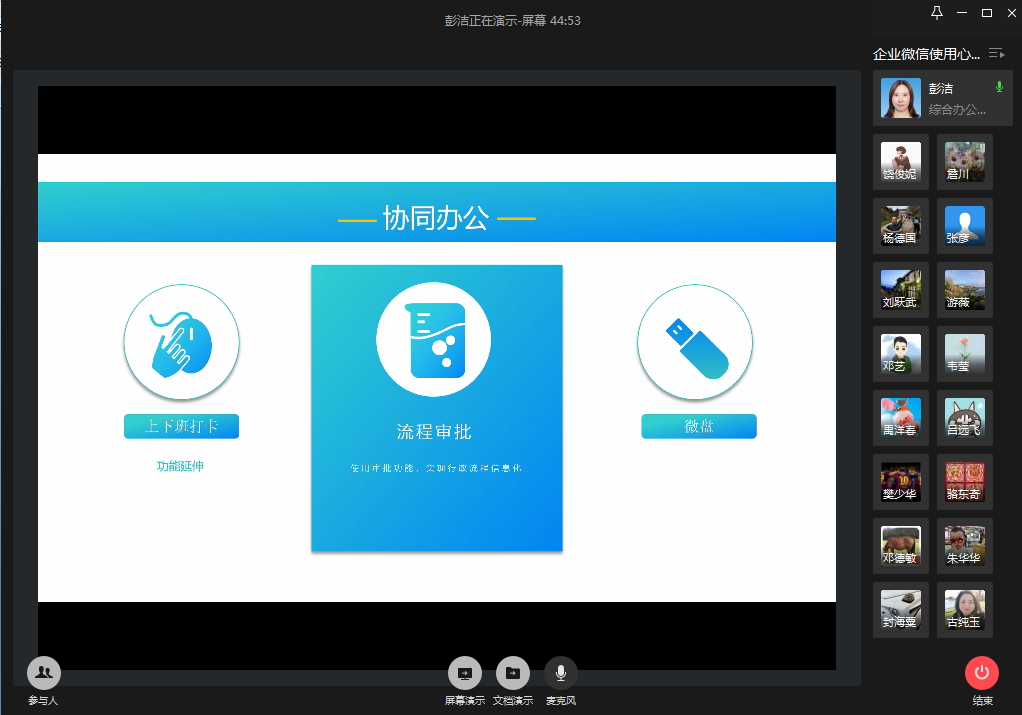
Task: End the meeting with the red 结束 button
Action: (981, 673)
